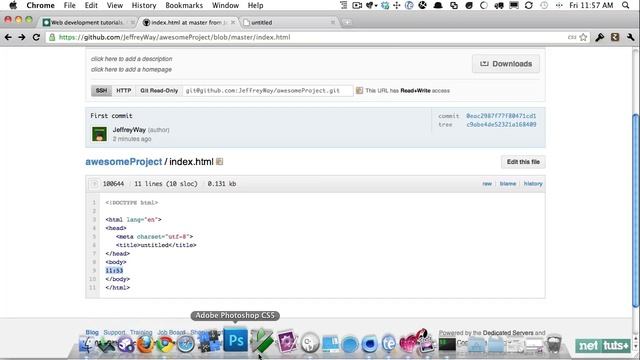Open the awesomeProject repository link
640x360 pixels.
coord(124,162)
